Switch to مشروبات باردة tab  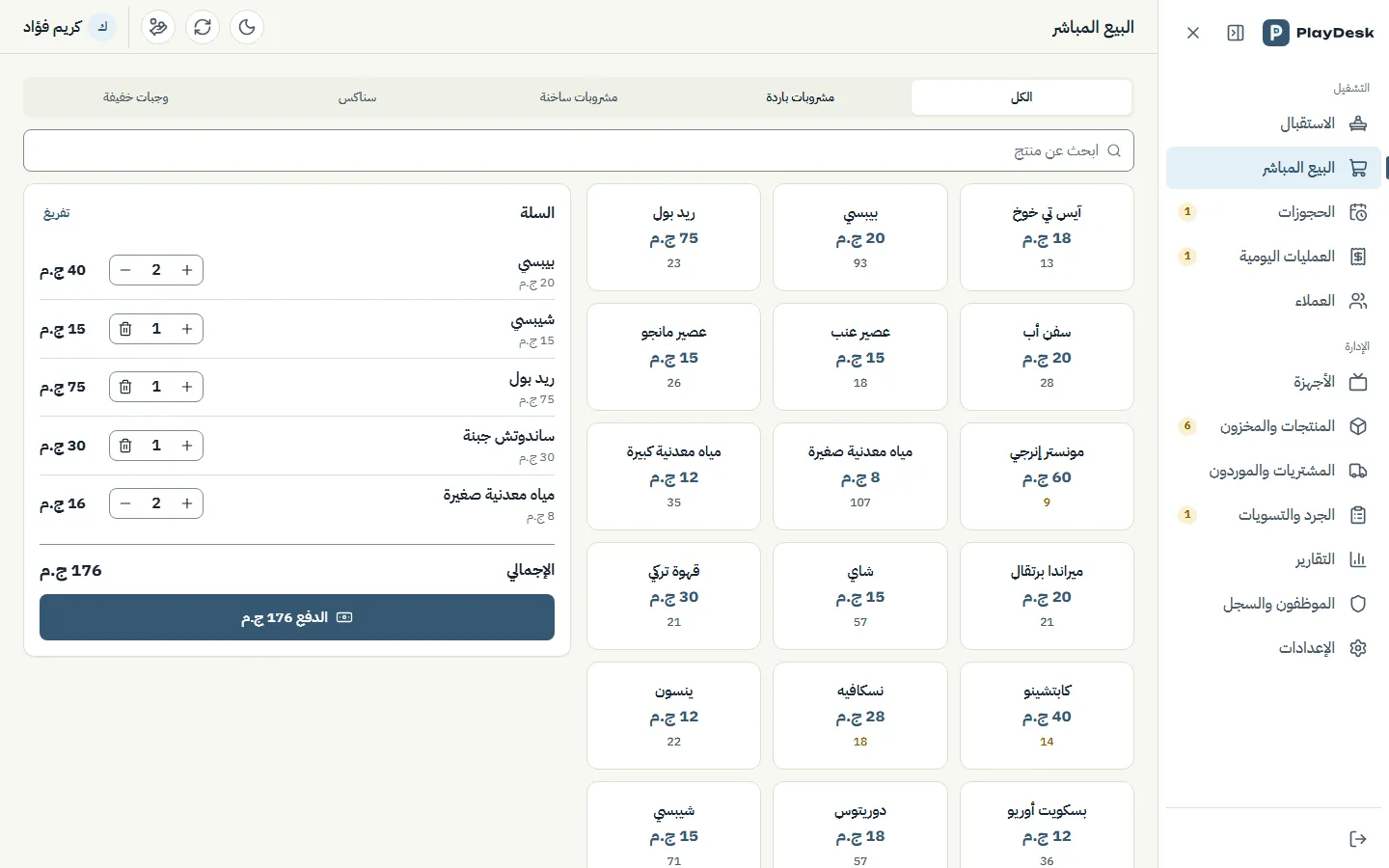click(x=800, y=97)
